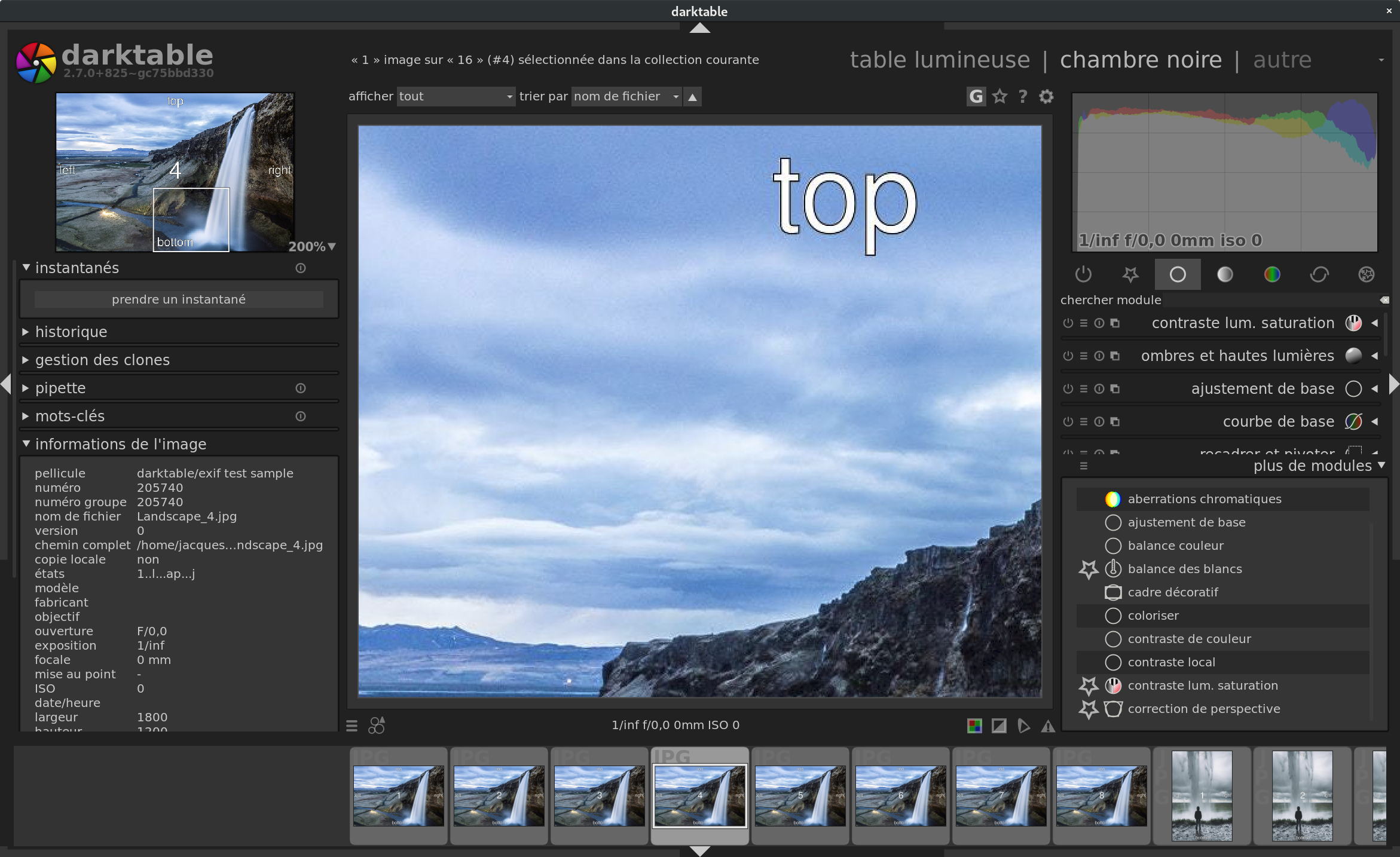Expand the historique panel
The height and width of the screenshot is (857, 1400).
pyautogui.click(x=71, y=332)
